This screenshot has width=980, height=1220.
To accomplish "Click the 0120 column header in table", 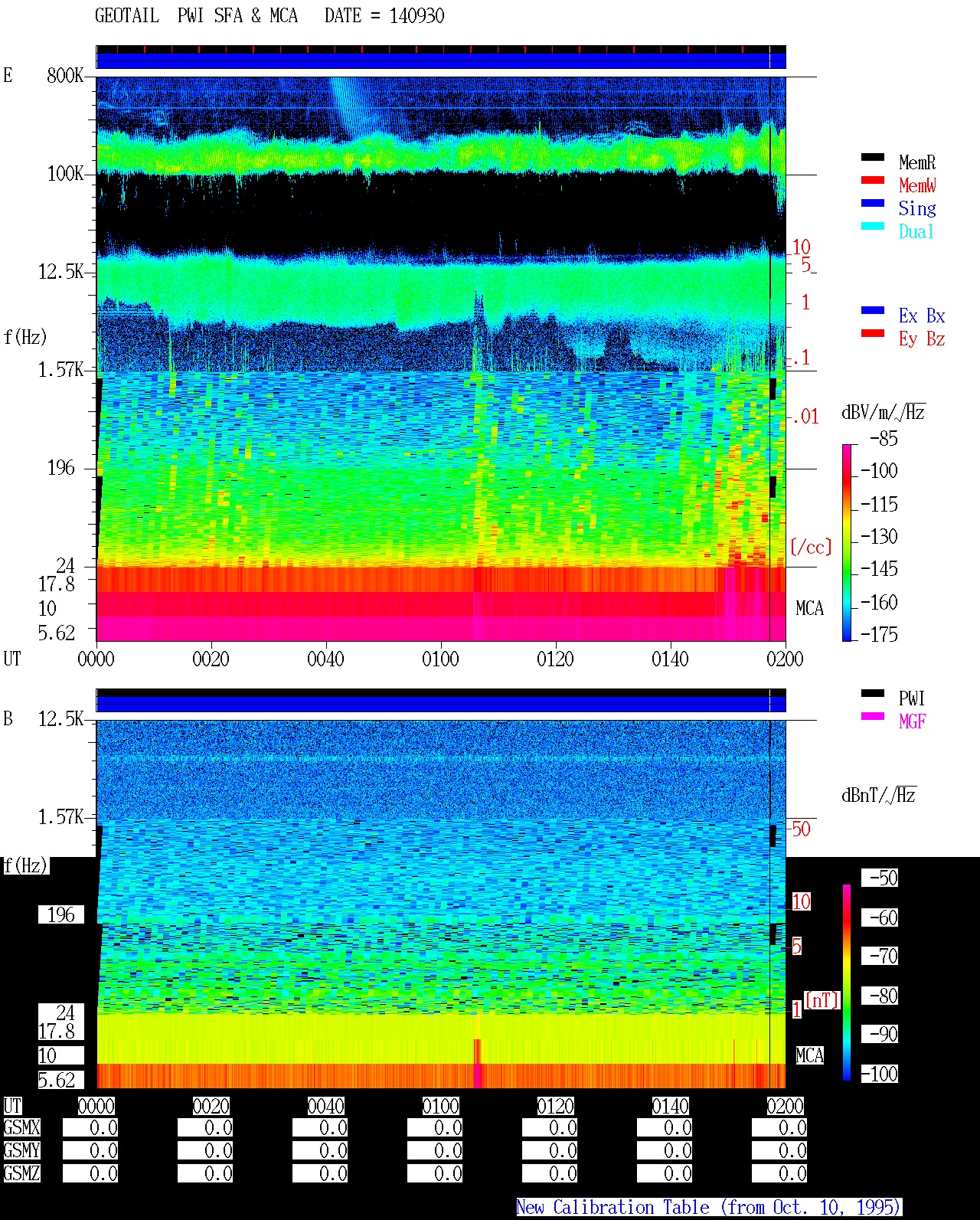I will tap(555, 1106).
